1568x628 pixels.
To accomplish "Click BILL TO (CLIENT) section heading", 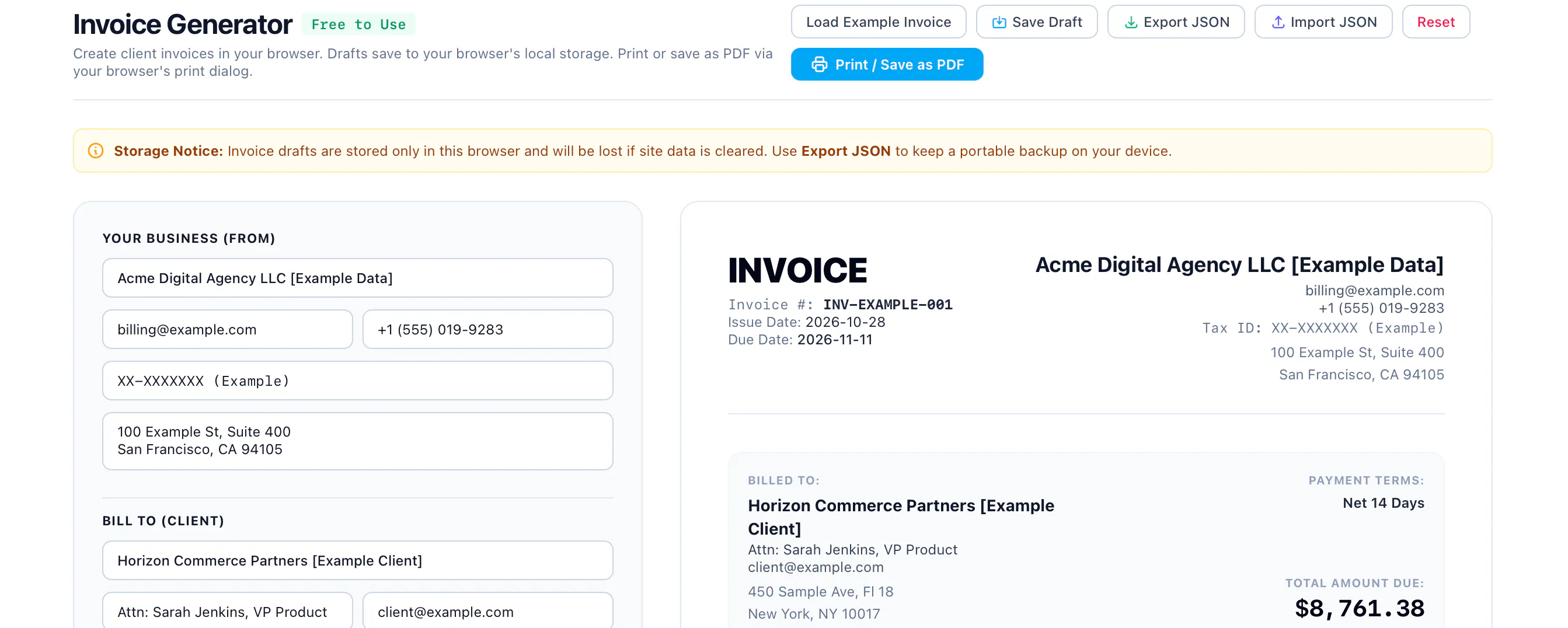I will pyautogui.click(x=163, y=521).
